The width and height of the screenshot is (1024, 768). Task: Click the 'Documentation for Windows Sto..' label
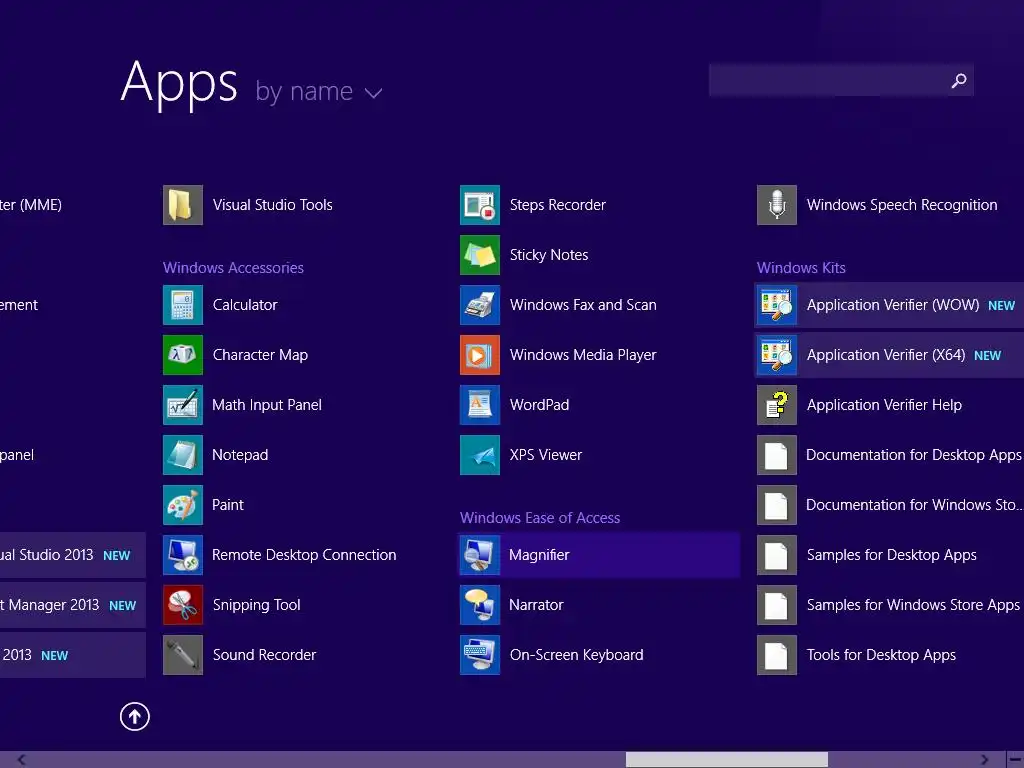914,505
